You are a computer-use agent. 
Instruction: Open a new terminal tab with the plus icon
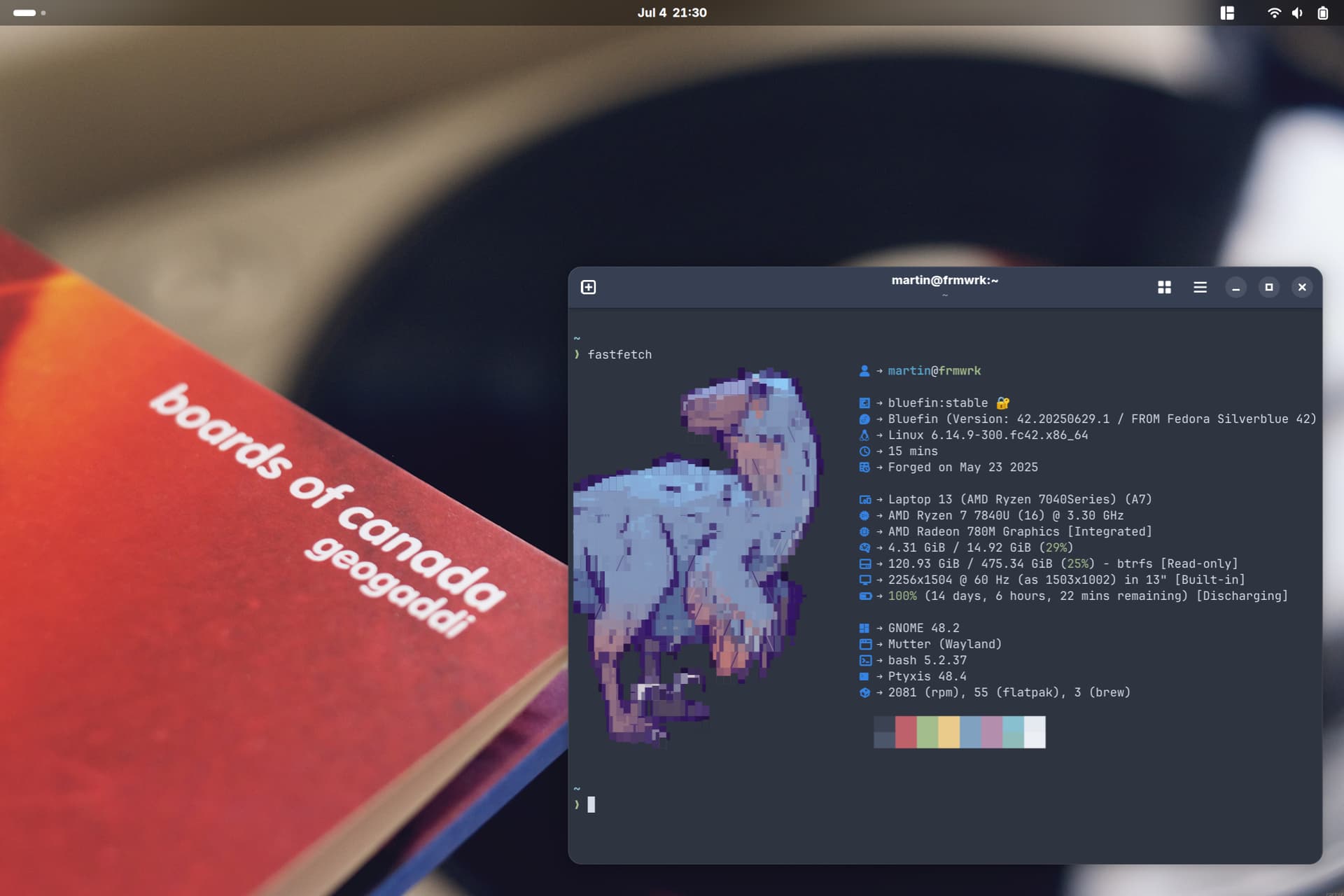pyautogui.click(x=588, y=287)
